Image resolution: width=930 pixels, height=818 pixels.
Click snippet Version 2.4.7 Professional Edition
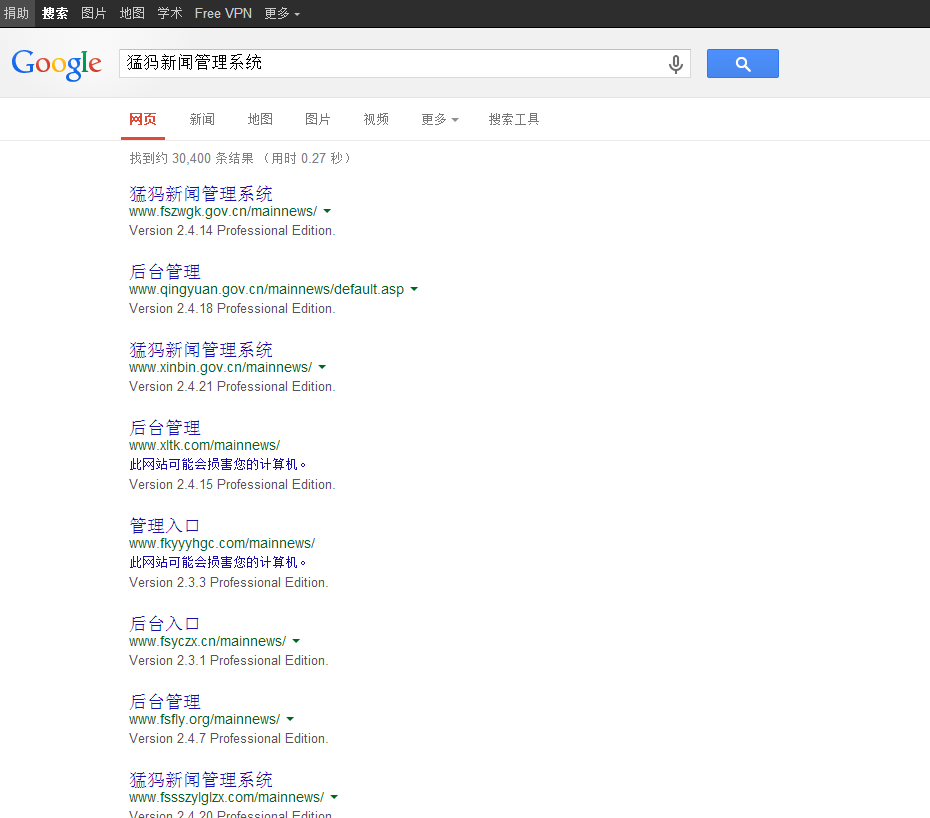click(x=228, y=739)
